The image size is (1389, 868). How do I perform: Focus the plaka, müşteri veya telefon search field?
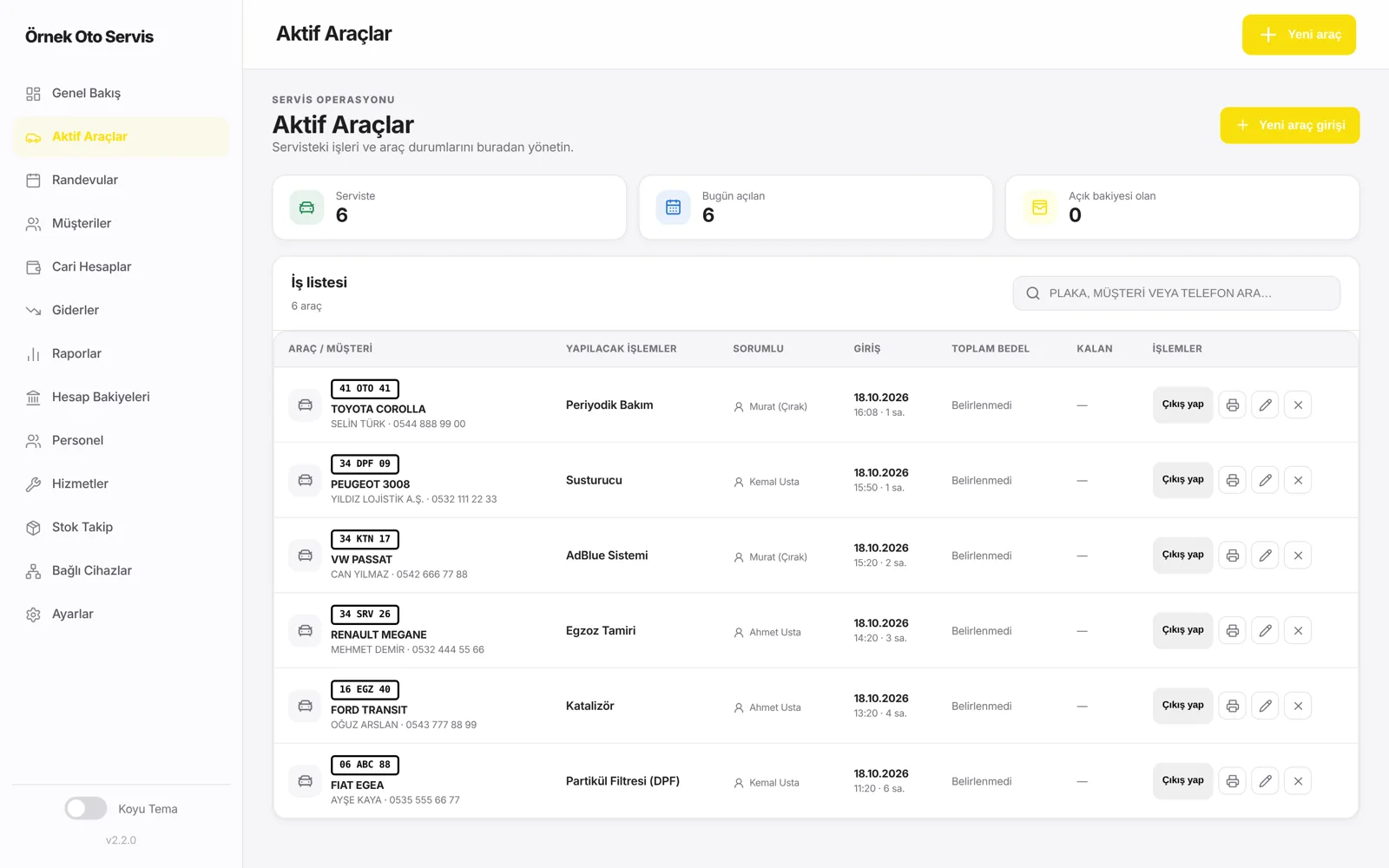point(1176,293)
